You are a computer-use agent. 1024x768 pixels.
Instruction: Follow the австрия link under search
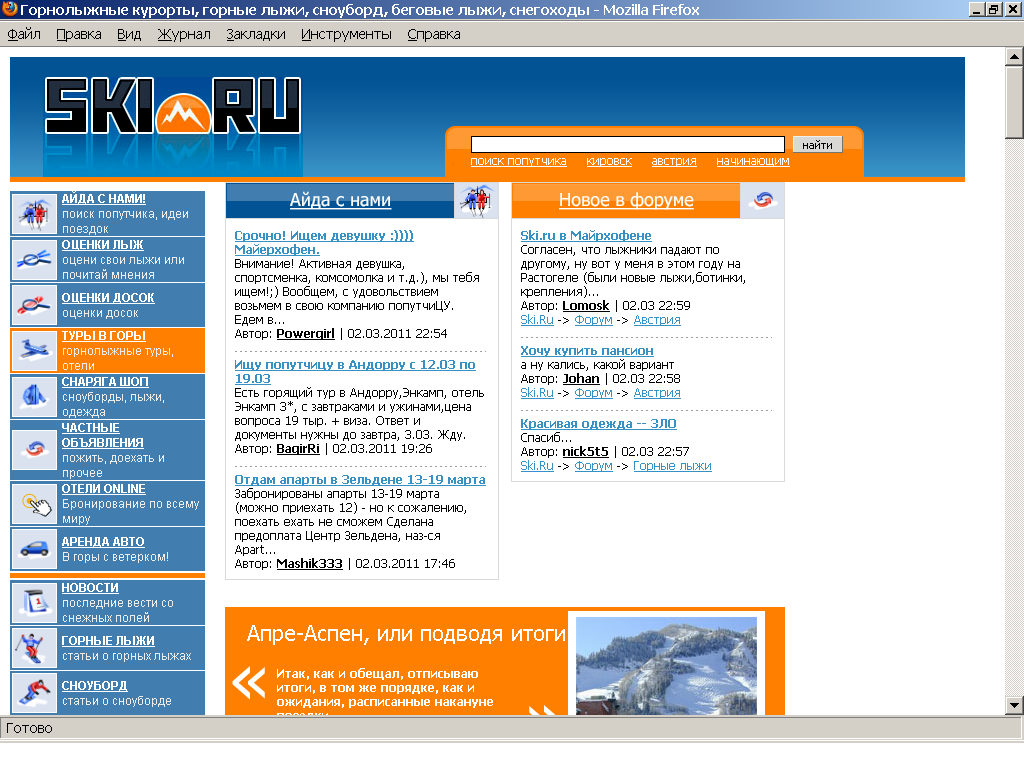[x=674, y=161]
